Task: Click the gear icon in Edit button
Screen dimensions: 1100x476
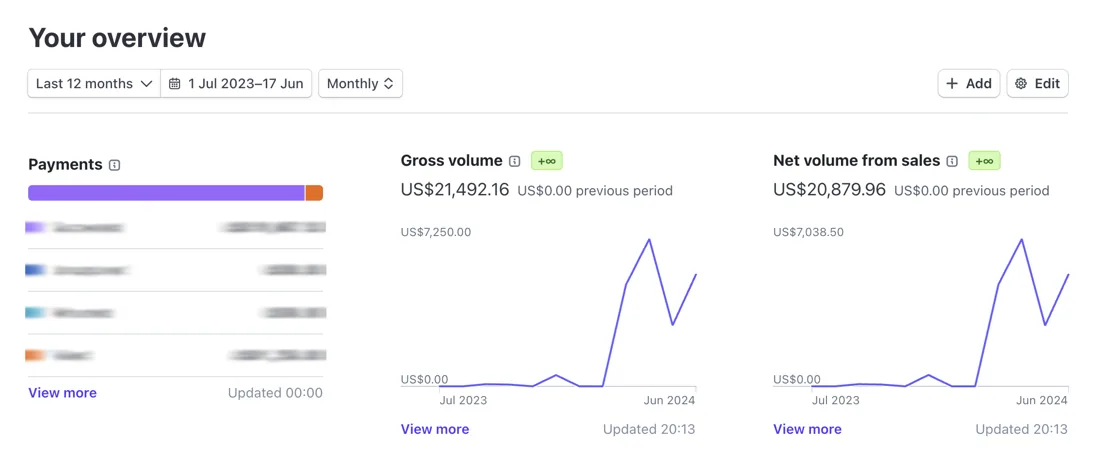Action: pyautogui.click(x=1021, y=83)
